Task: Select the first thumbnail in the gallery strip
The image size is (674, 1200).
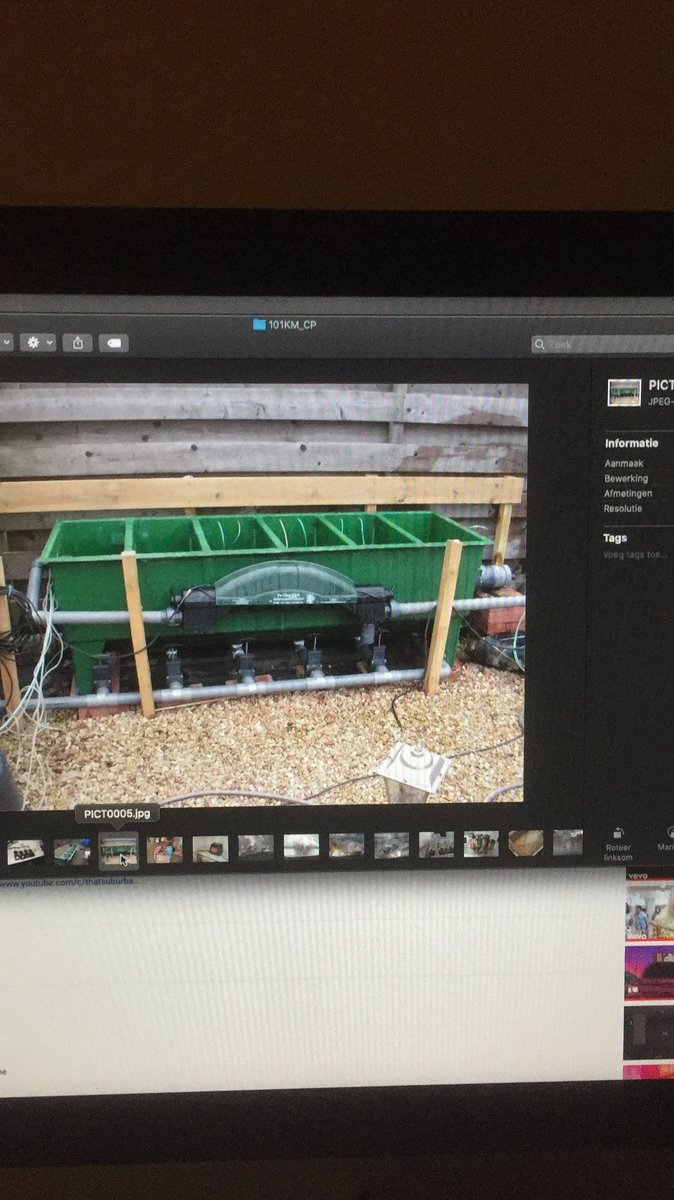Action: click(25, 851)
